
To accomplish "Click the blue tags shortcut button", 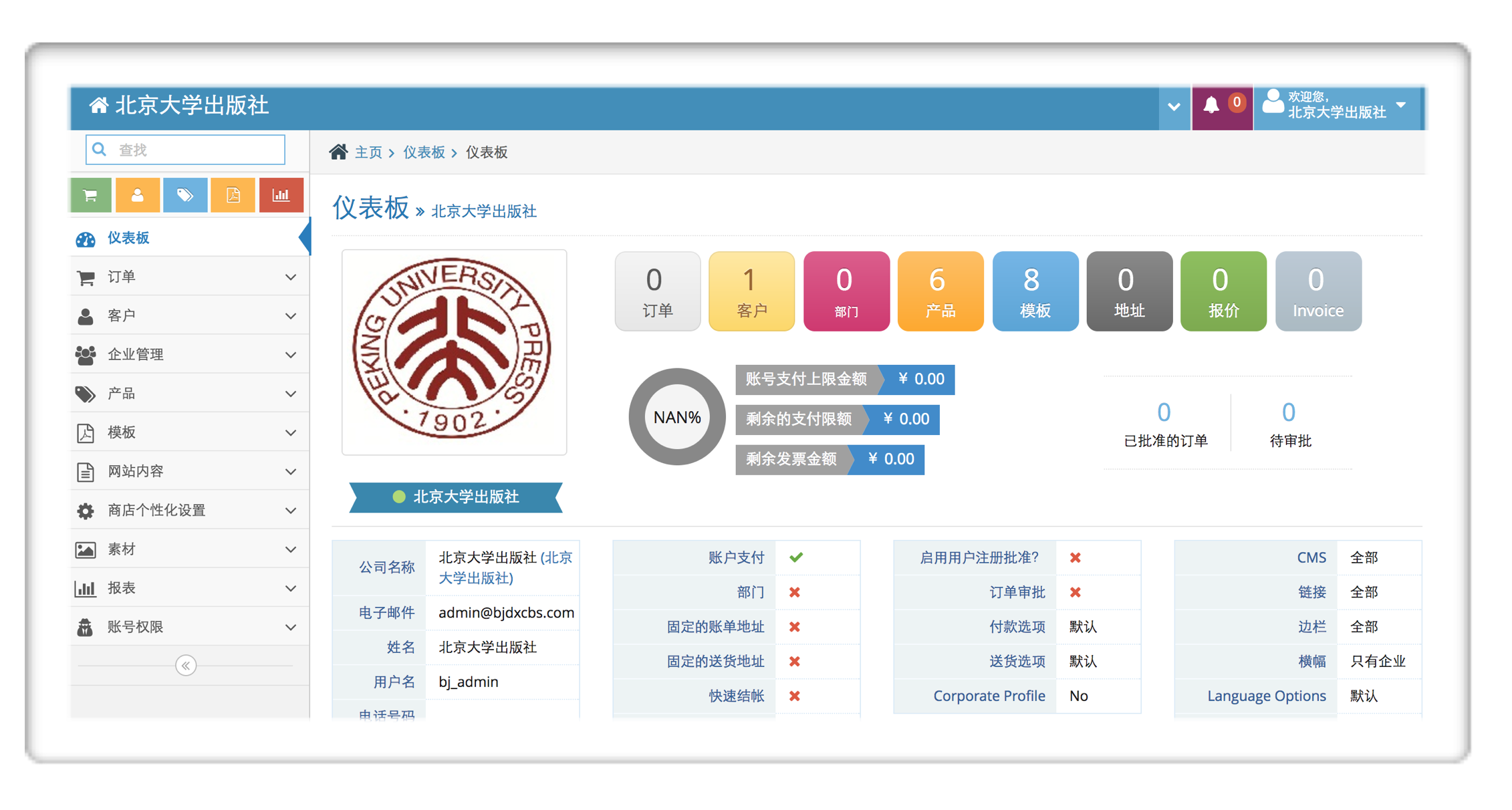I will (x=185, y=195).
